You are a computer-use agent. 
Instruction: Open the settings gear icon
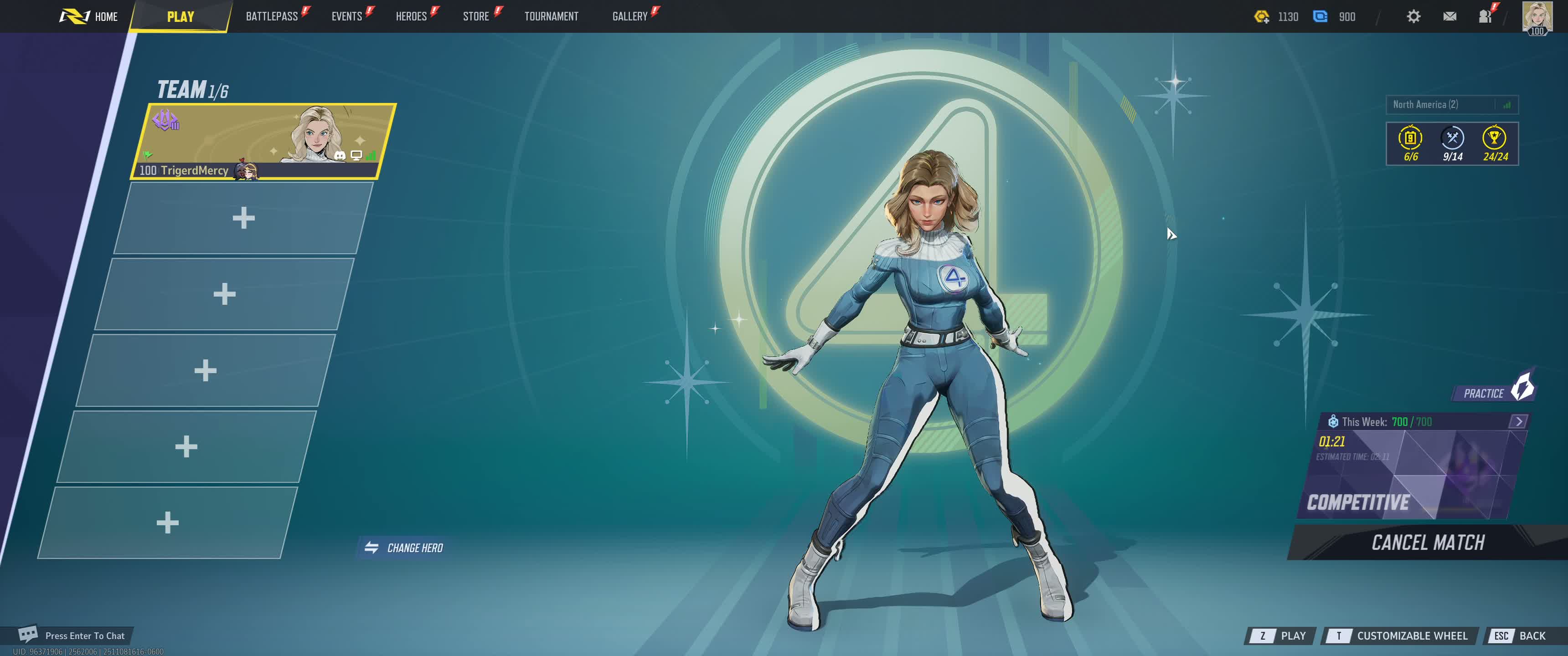coord(1413,16)
